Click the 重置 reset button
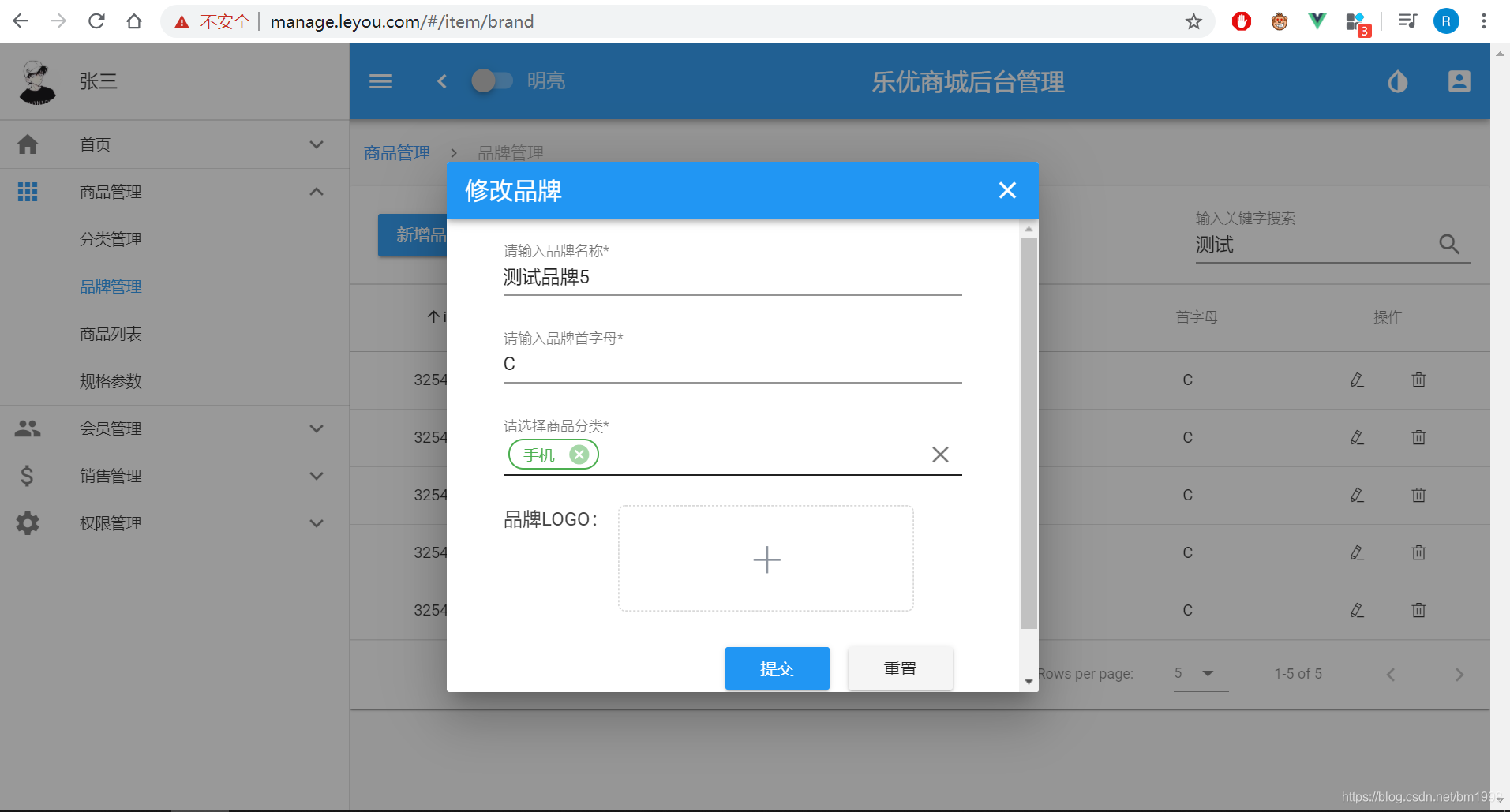The height and width of the screenshot is (812, 1510). (x=899, y=668)
